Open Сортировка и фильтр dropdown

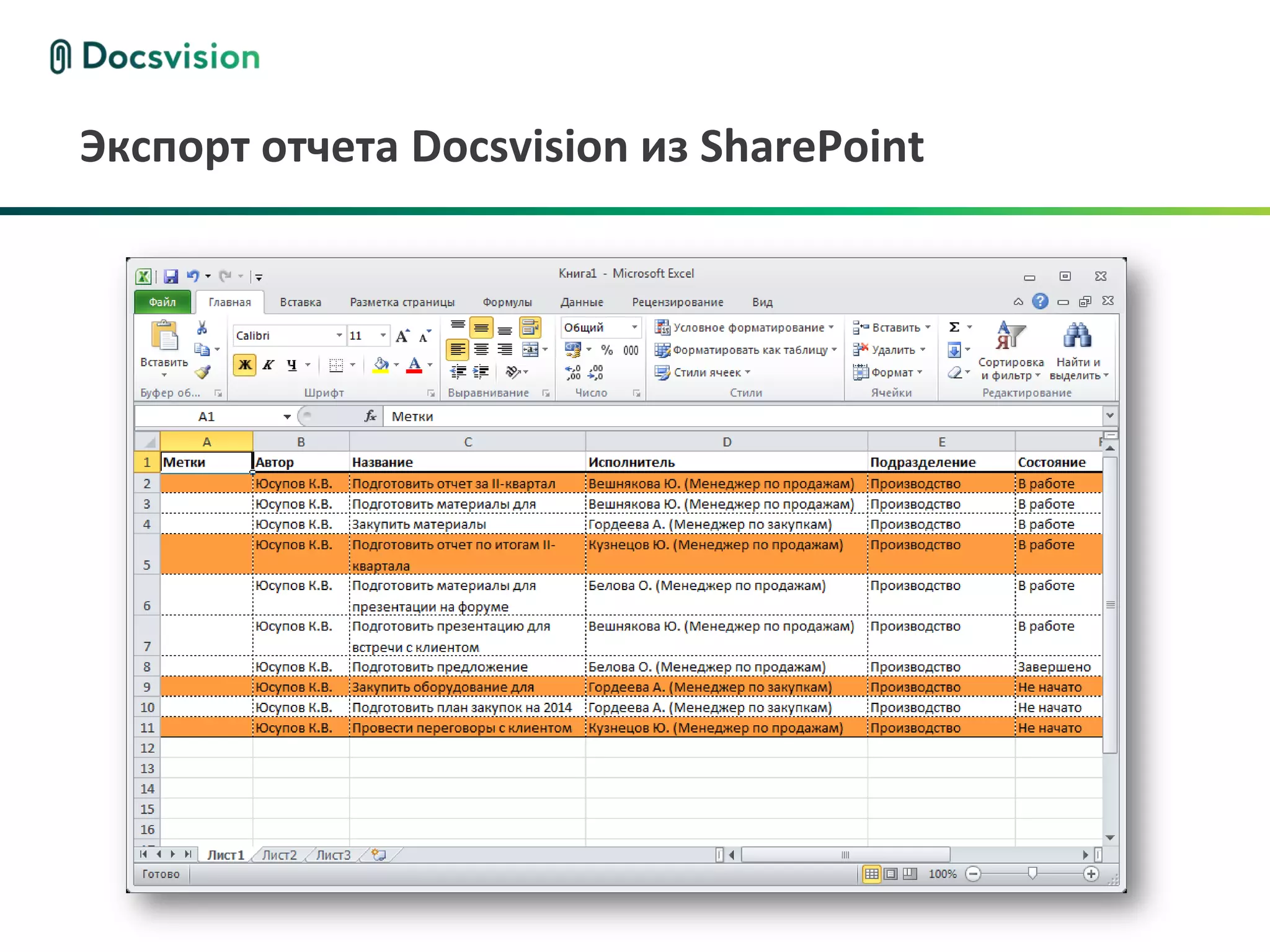(x=1011, y=351)
